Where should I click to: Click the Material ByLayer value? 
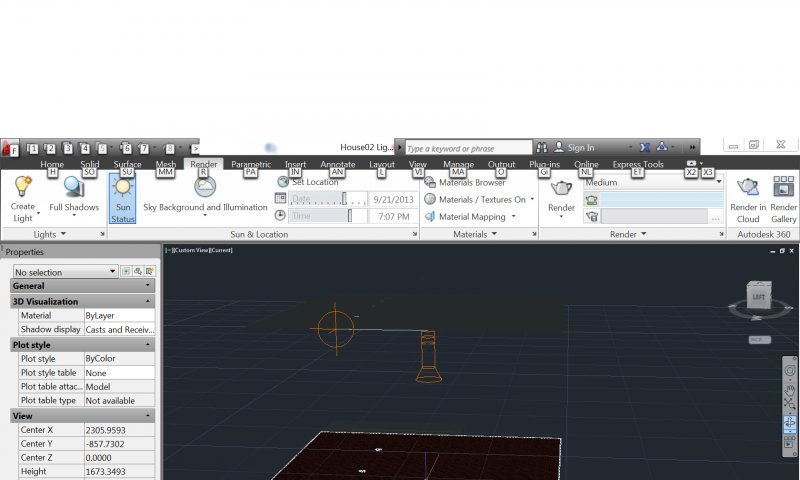coord(119,316)
